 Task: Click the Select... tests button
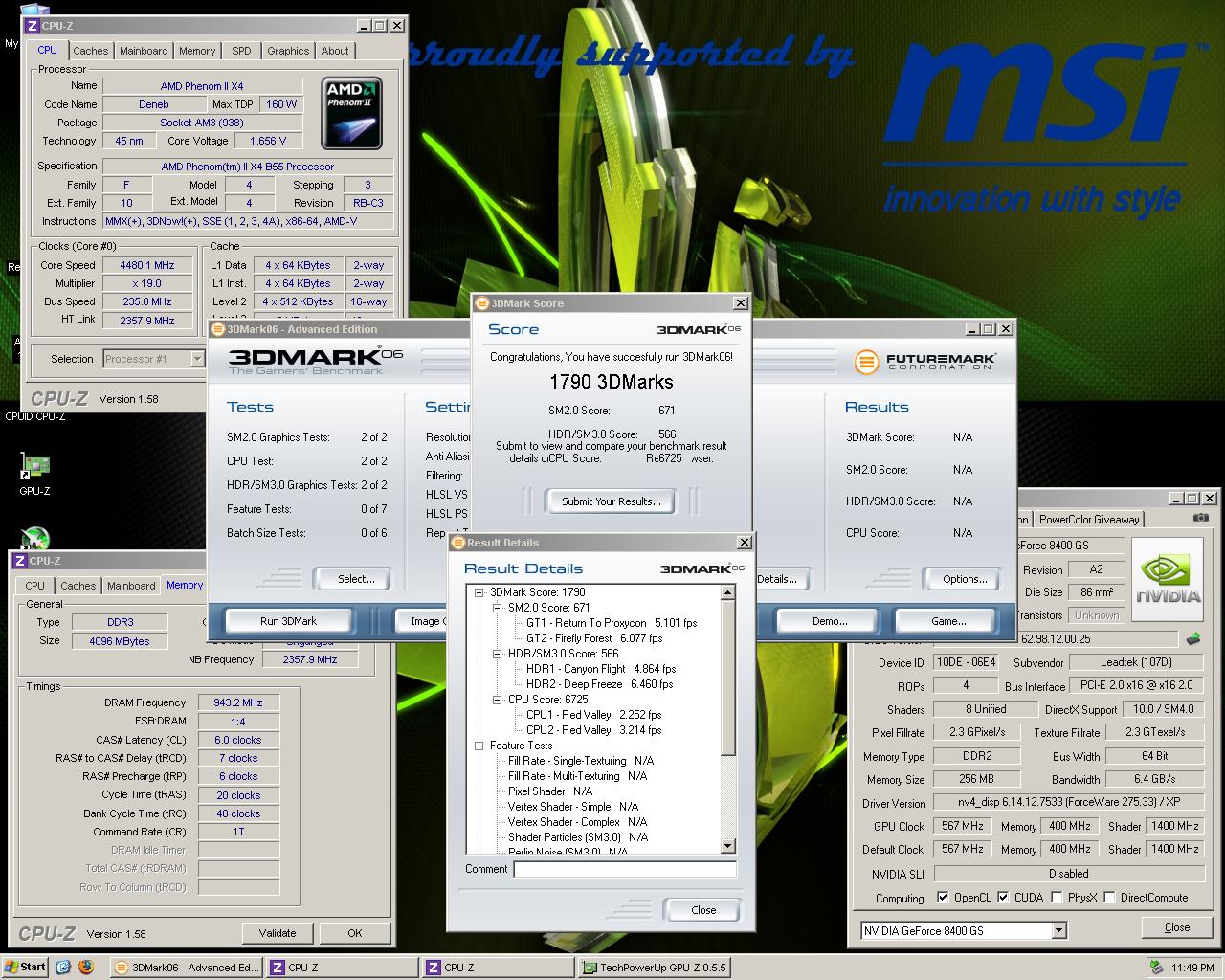click(x=356, y=579)
